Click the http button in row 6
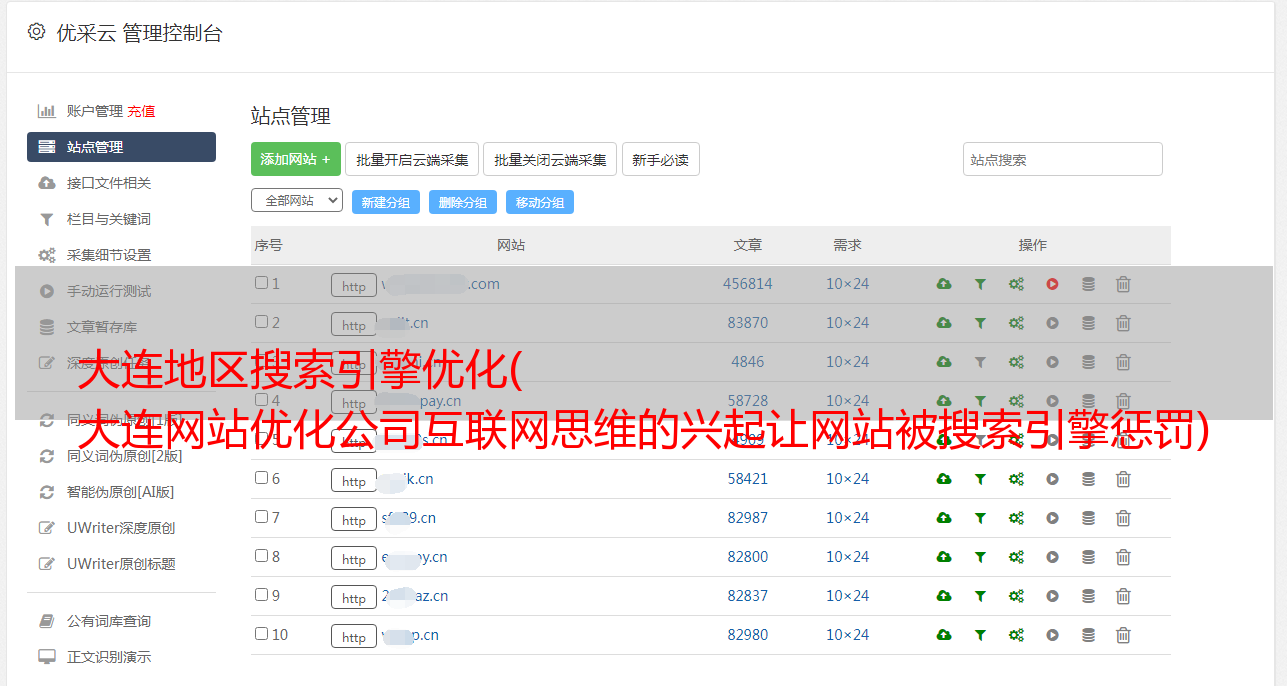1287x686 pixels. pos(354,481)
